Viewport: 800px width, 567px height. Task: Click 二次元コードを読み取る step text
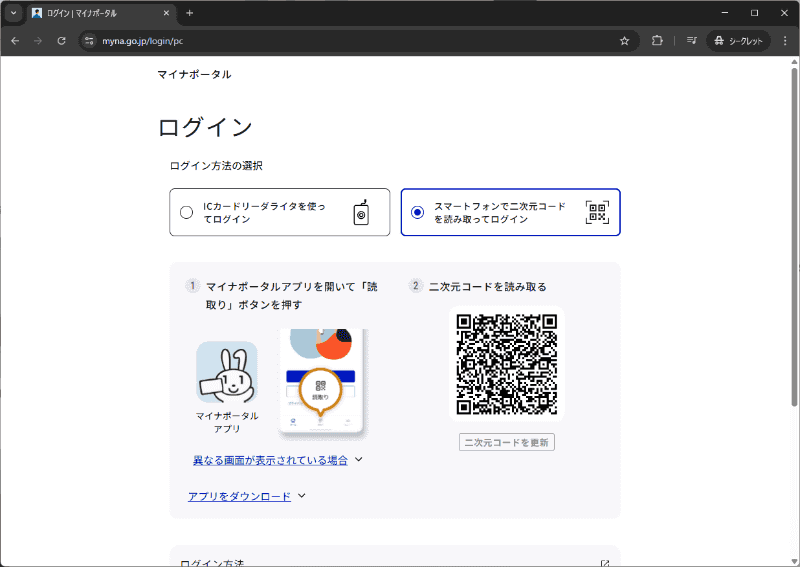point(488,287)
